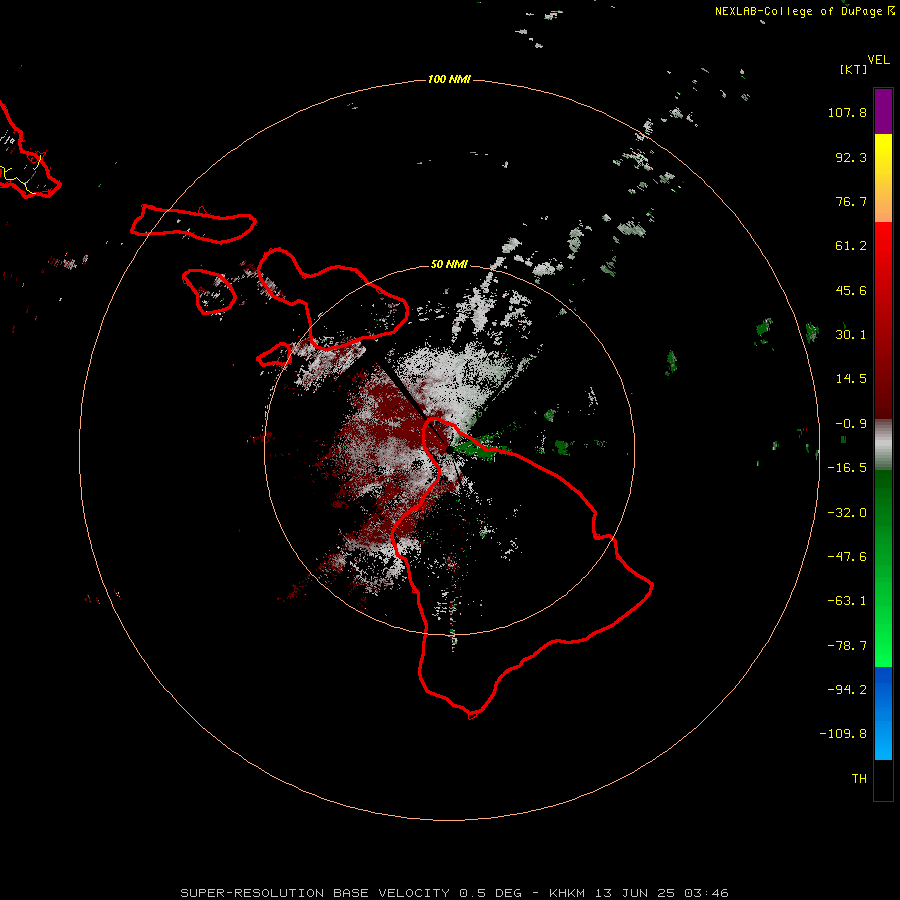The width and height of the screenshot is (900, 900).
Task: Click the 30.1 legend value
Action: click(851, 335)
